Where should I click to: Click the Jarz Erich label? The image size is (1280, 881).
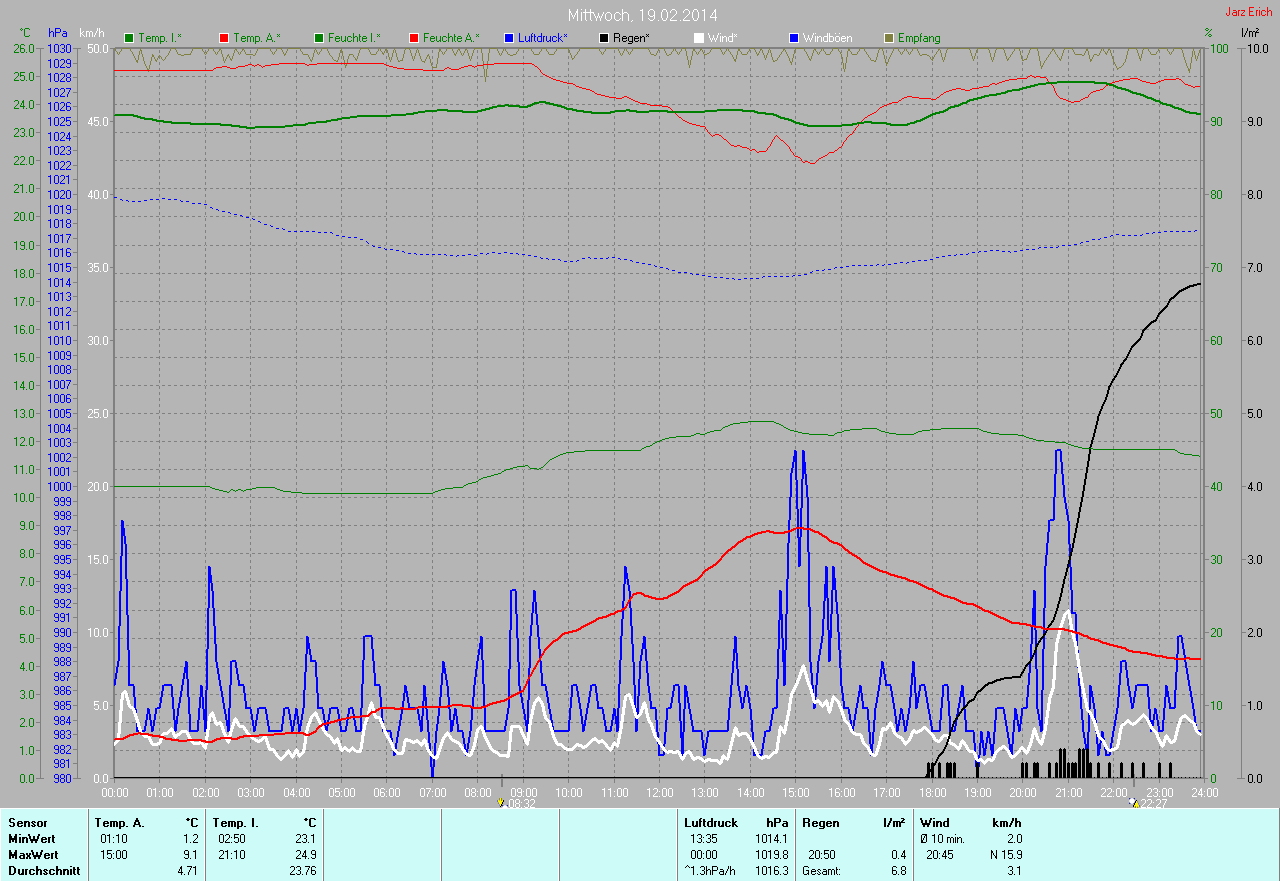(1248, 12)
